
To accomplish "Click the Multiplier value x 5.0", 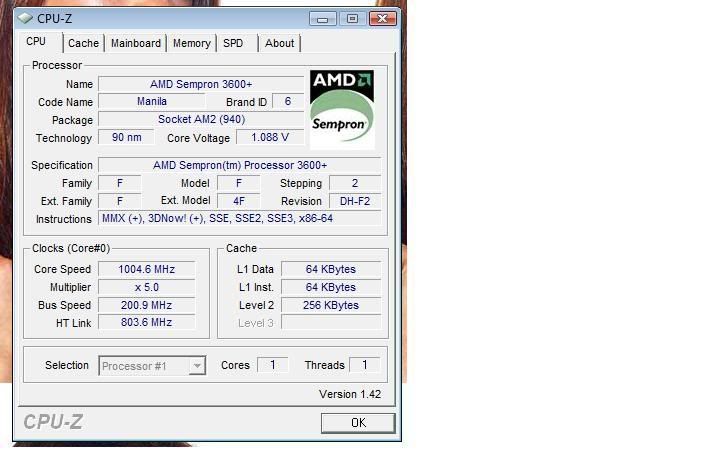I will click(x=146, y=287).
